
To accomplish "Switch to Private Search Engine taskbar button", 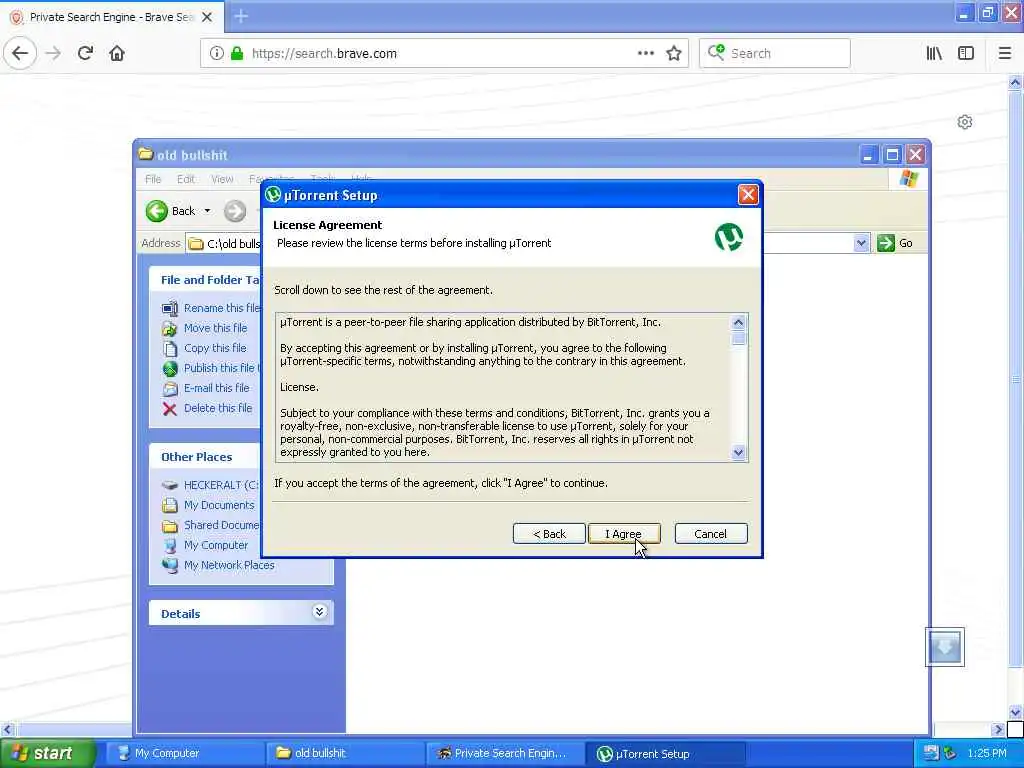I will point(503,753).
